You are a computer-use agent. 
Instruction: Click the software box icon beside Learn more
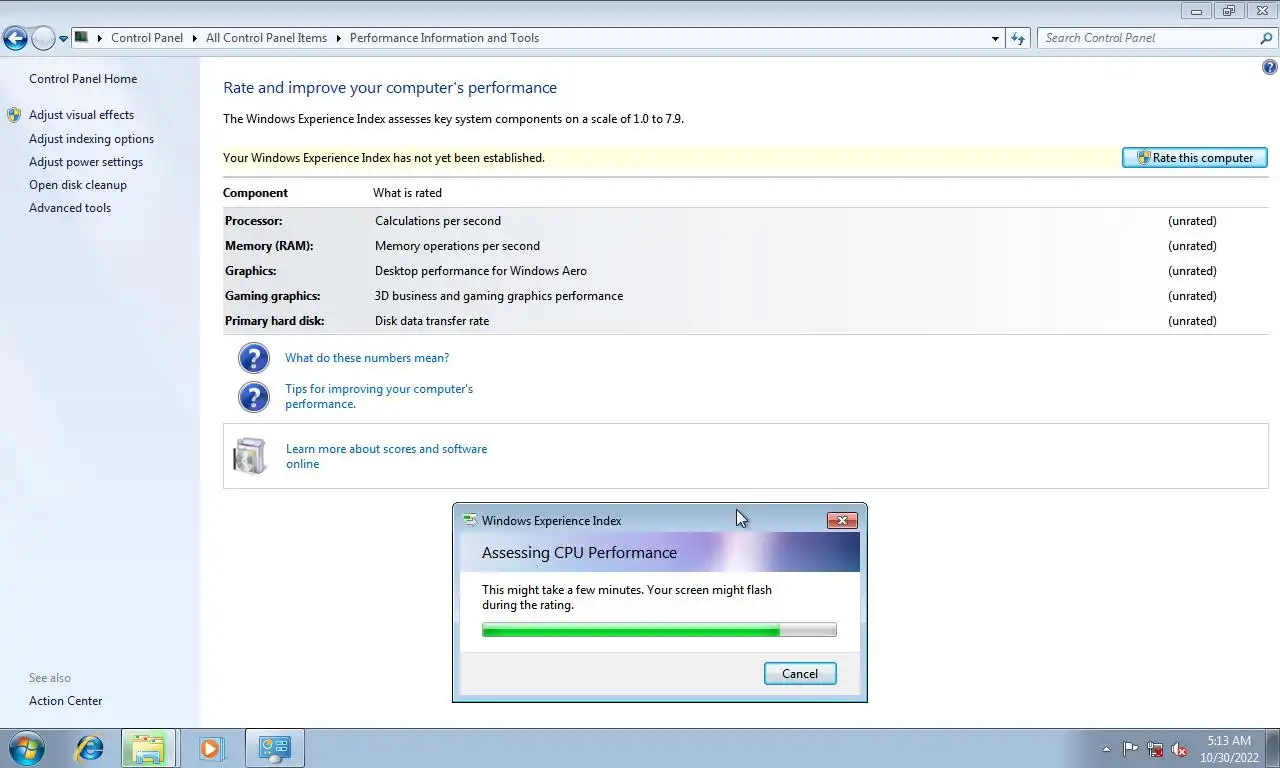[250, 456]
